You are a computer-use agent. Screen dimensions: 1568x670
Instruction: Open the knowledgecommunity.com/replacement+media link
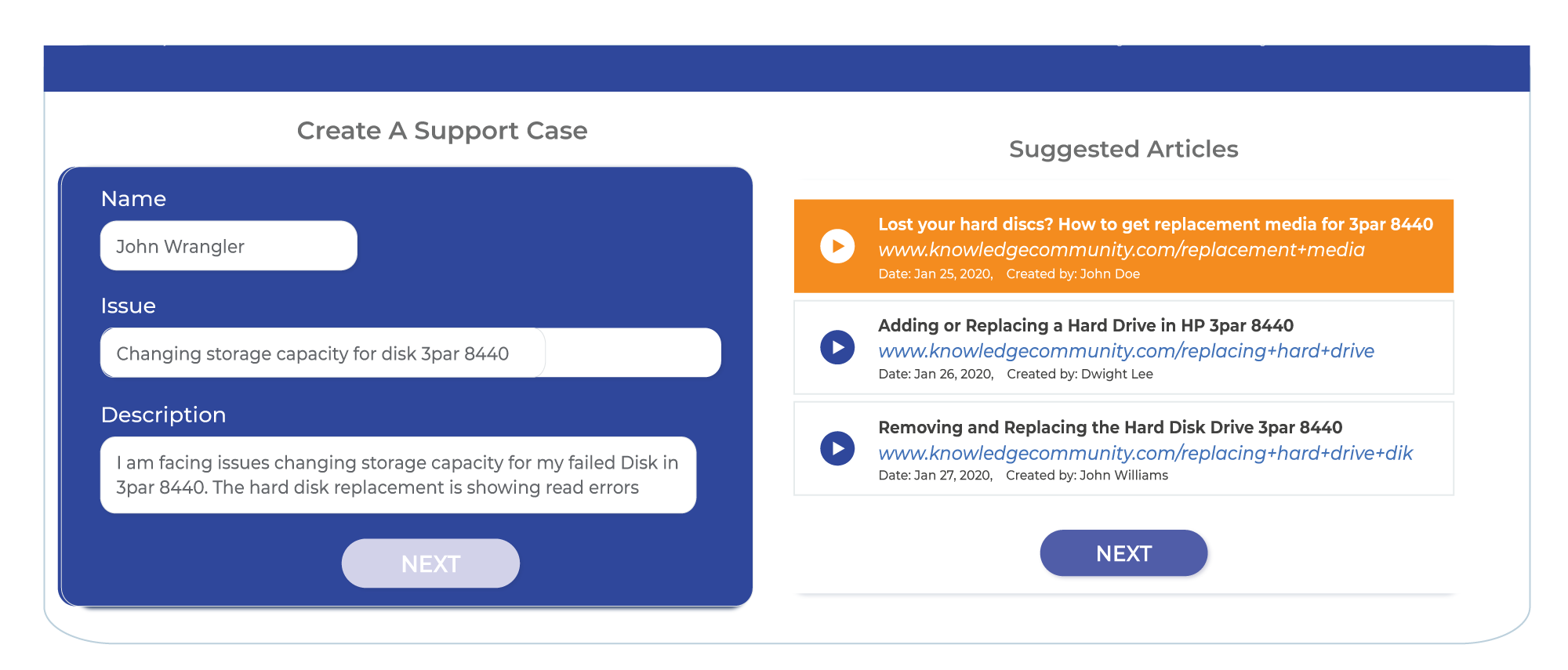coord(1121,250)
